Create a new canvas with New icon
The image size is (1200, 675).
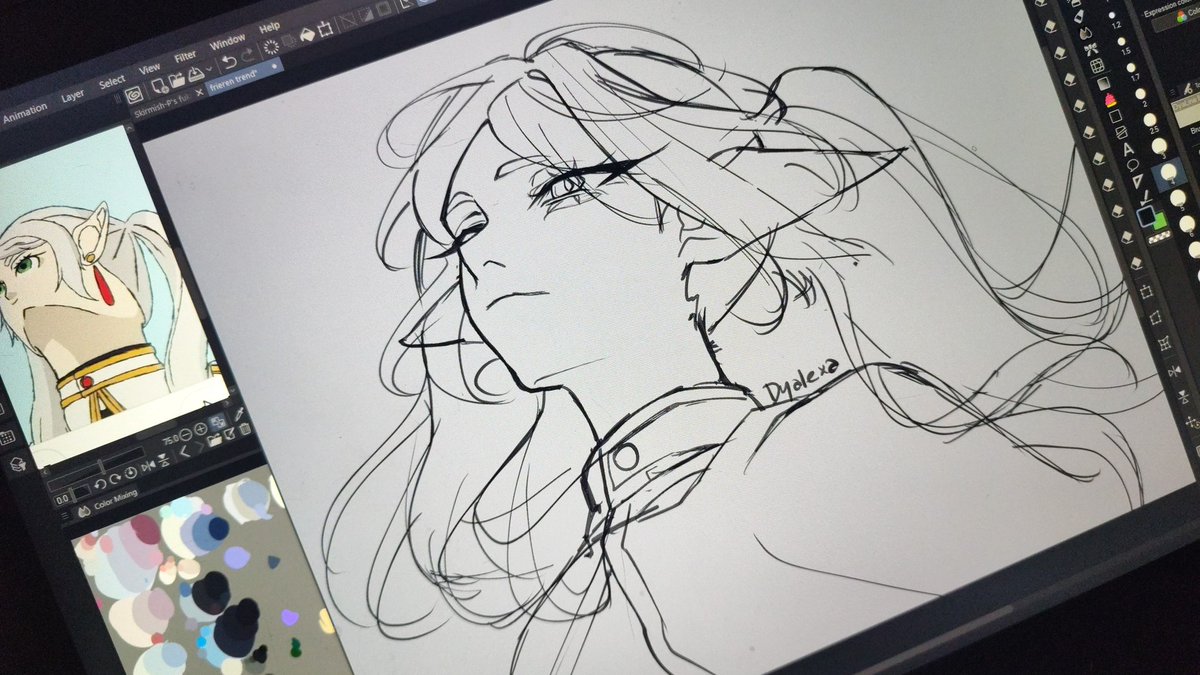(159, 86)
